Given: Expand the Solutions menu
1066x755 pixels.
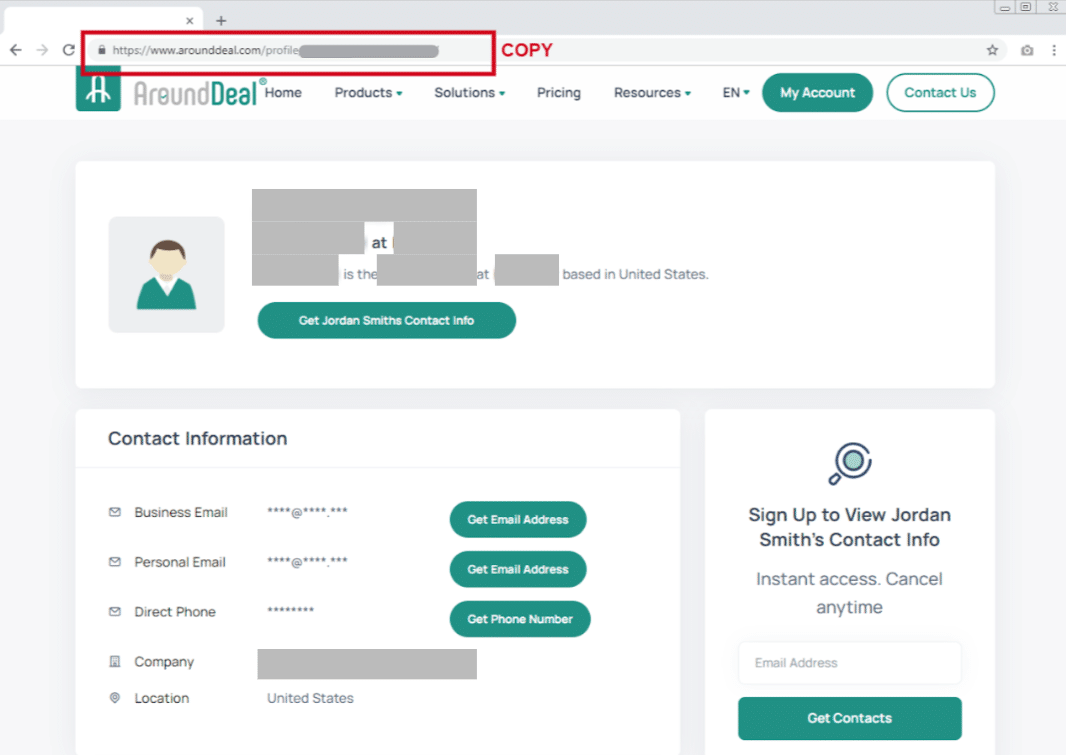Looking at the screenshot, I should (x=470, y=92).
